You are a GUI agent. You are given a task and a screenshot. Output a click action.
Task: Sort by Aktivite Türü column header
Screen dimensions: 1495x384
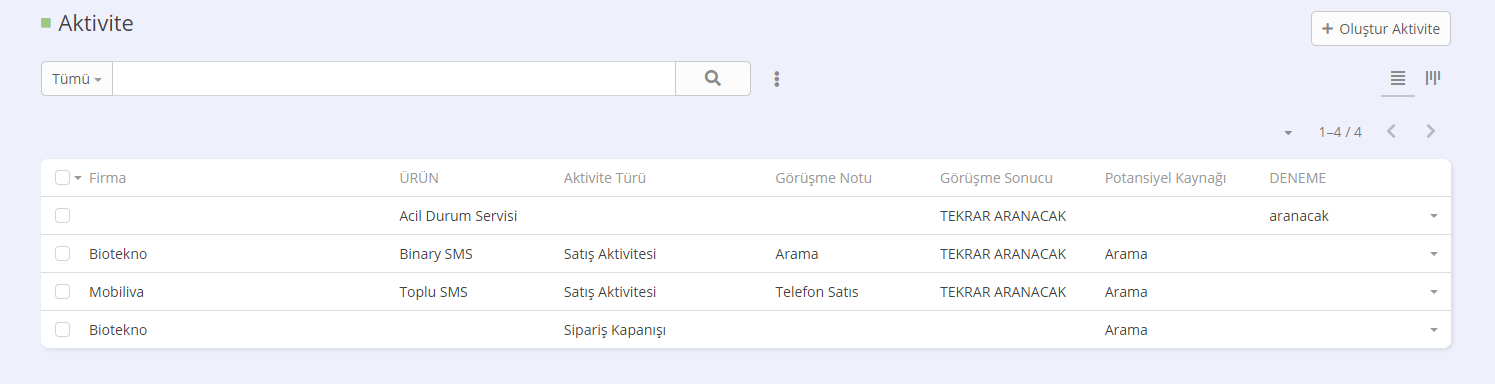(605, 178)
